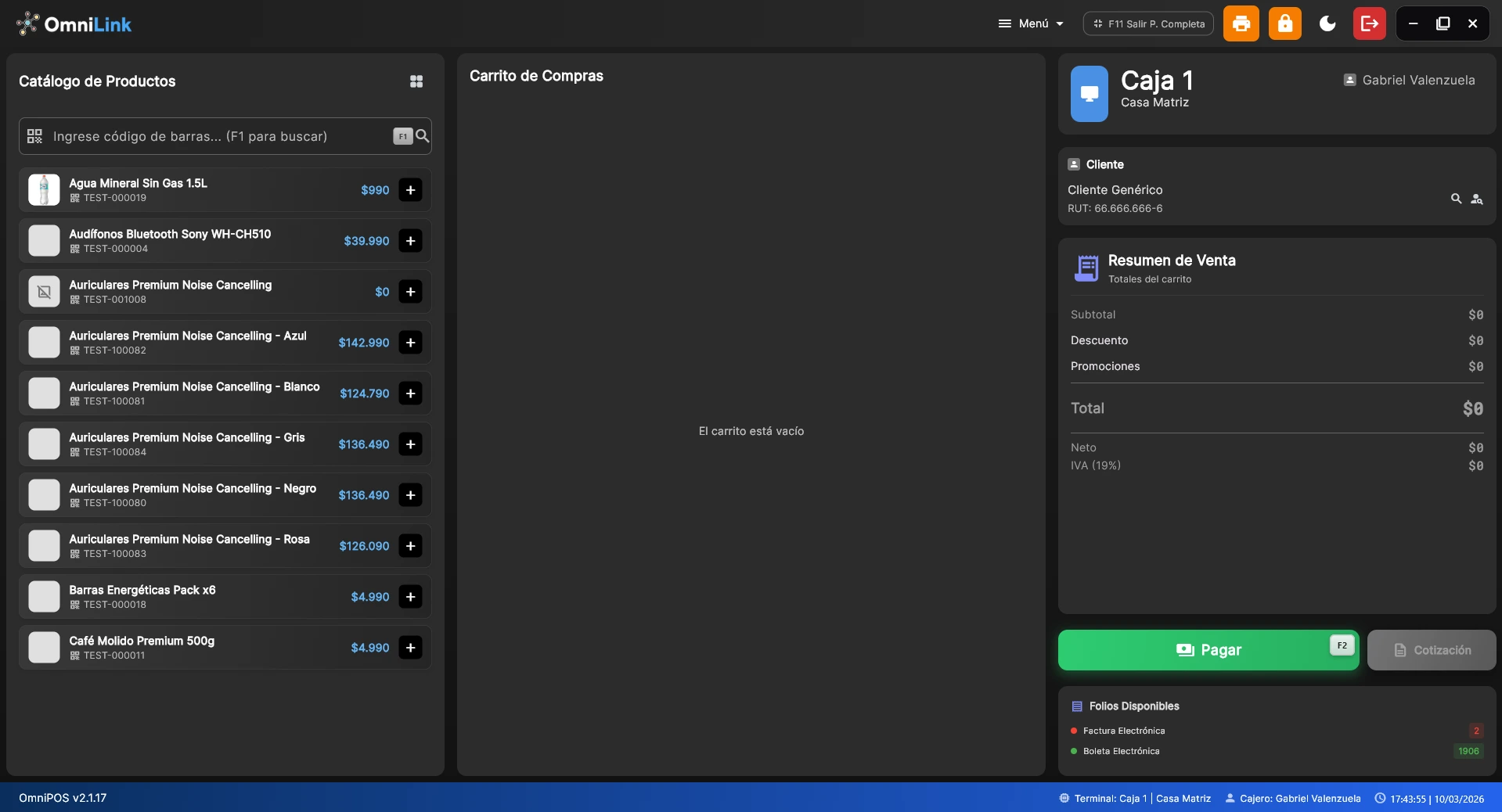
Task: Click the orange printer icon
Action: 1241,23
